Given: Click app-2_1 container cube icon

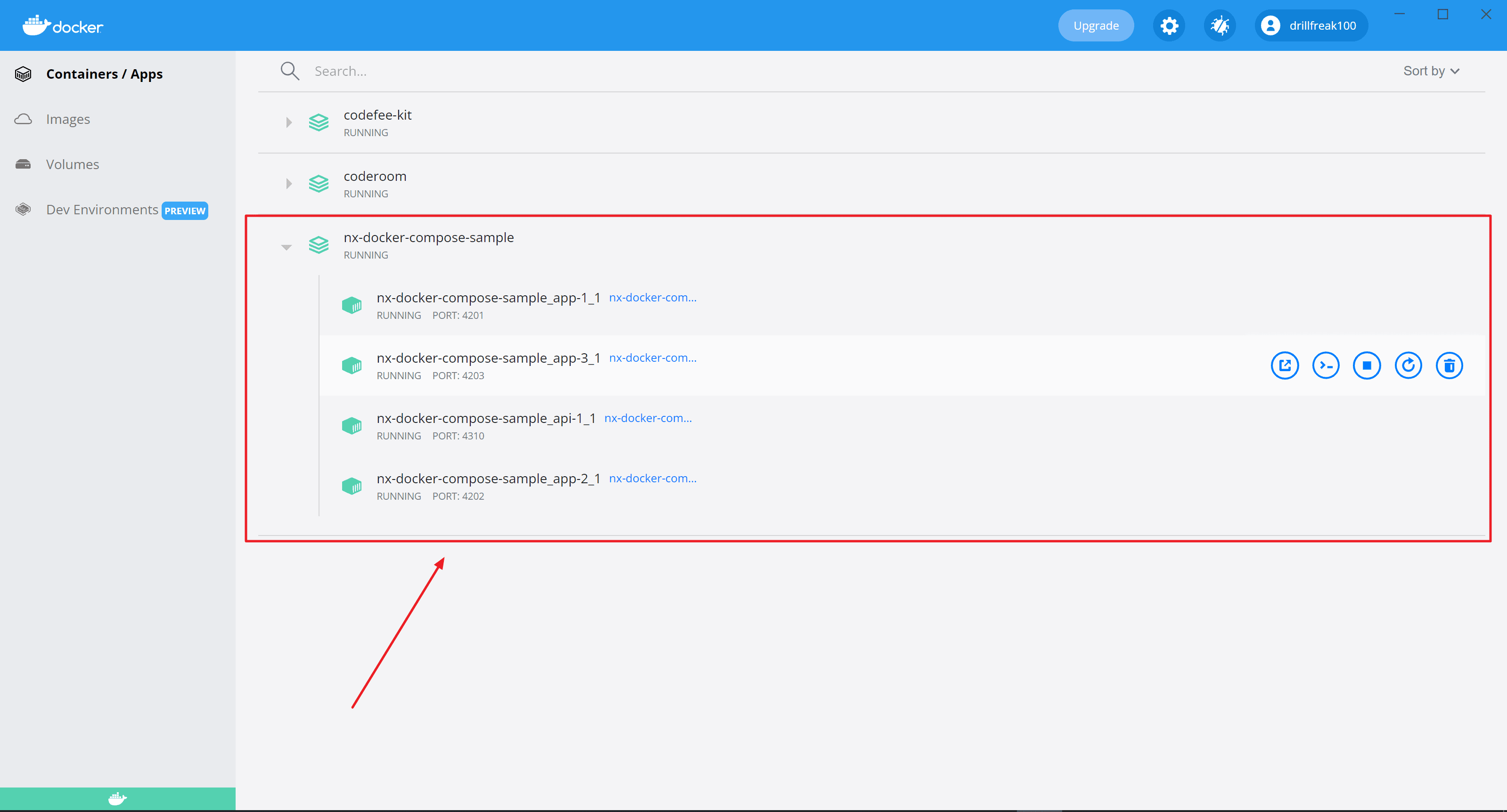Looking at the screenshot, I should (352, 486).
